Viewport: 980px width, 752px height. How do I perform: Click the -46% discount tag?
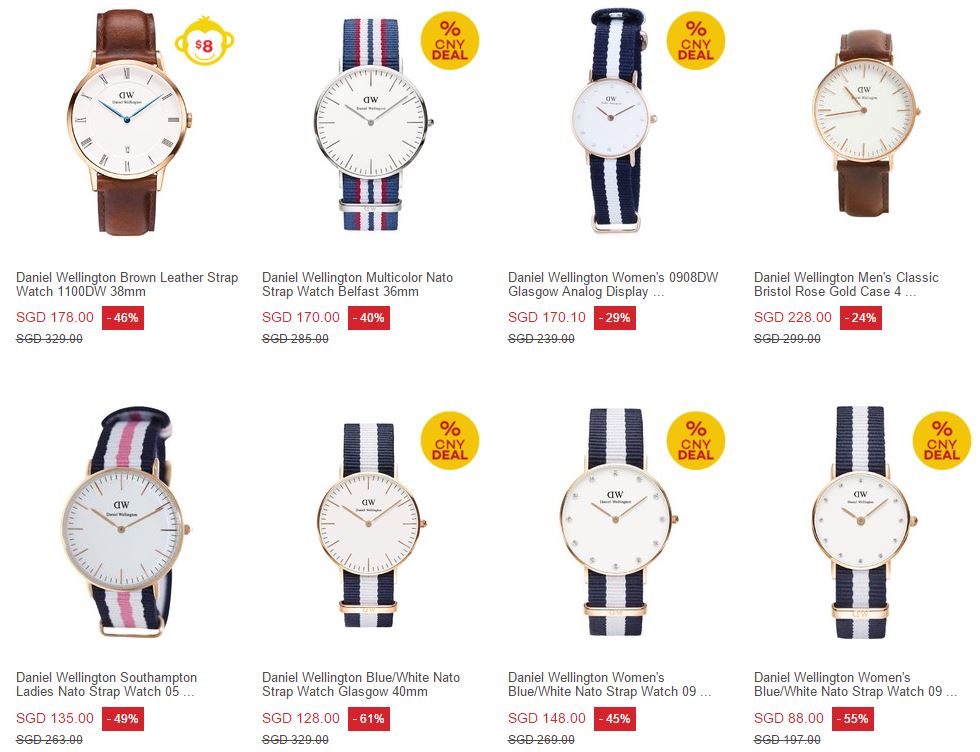coord(122,318)
